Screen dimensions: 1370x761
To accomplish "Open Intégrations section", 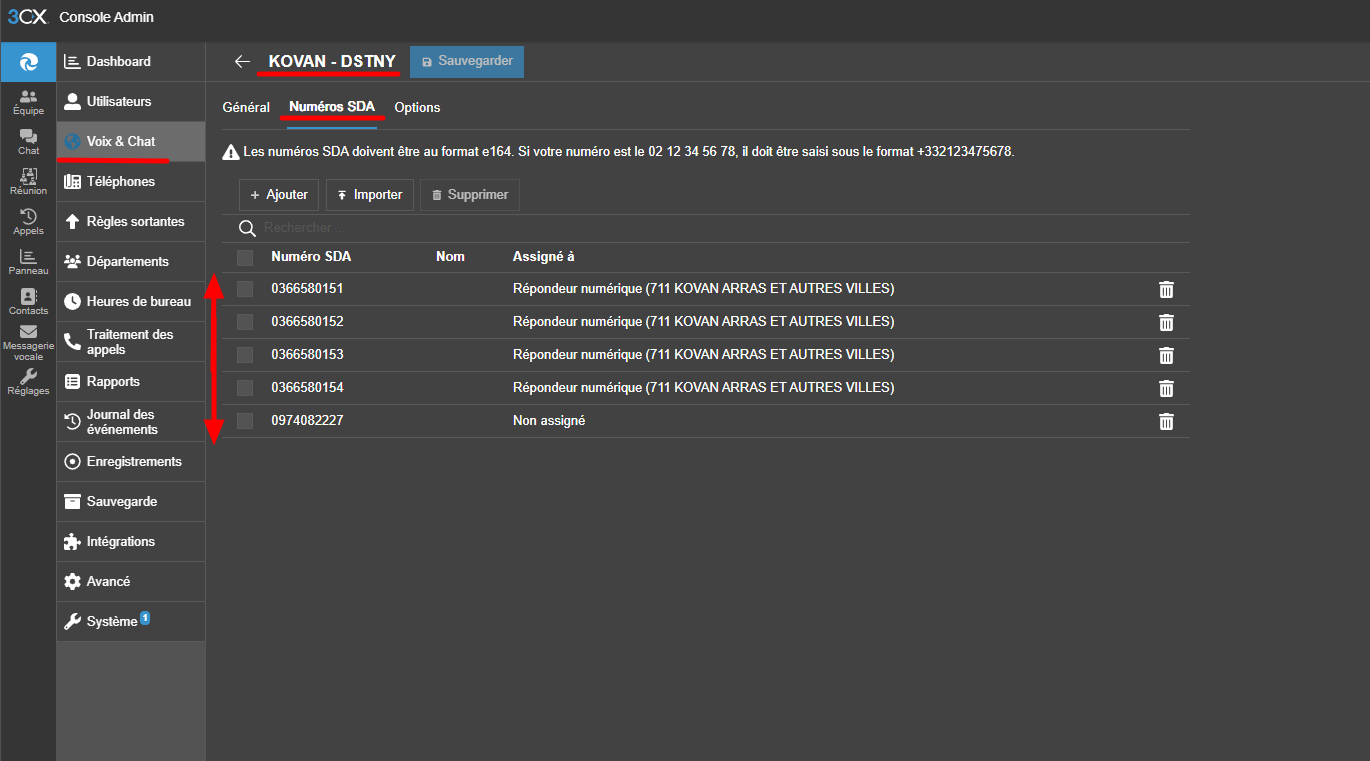I will click(x=131, y=542).
